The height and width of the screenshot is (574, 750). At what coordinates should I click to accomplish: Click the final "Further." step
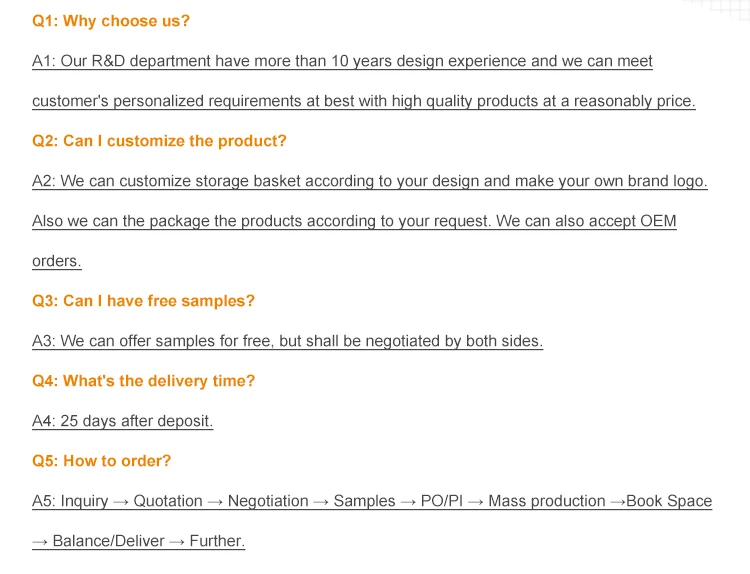tap(217, 541)
